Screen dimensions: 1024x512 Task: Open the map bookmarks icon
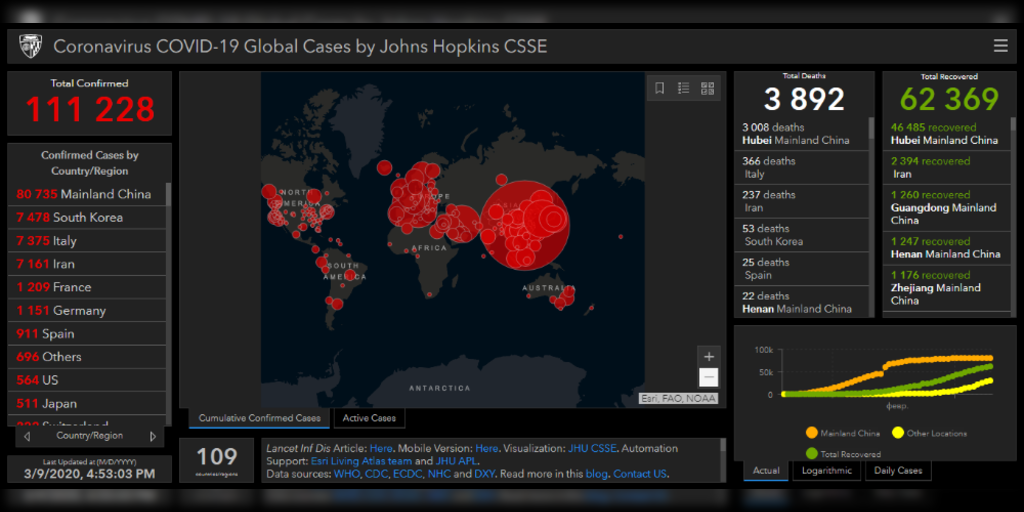tap(660, 88)
